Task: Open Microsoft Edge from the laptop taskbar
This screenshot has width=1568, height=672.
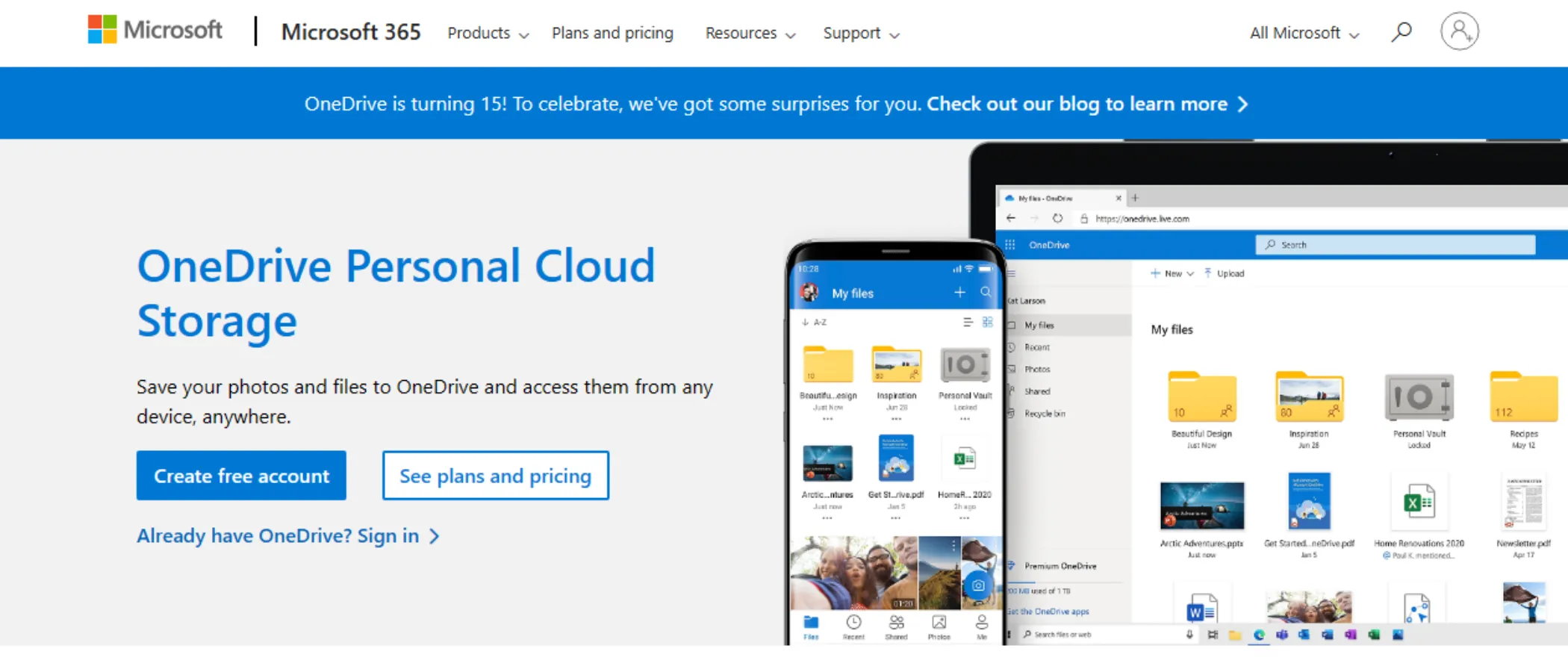Action: coord(1259,635)
